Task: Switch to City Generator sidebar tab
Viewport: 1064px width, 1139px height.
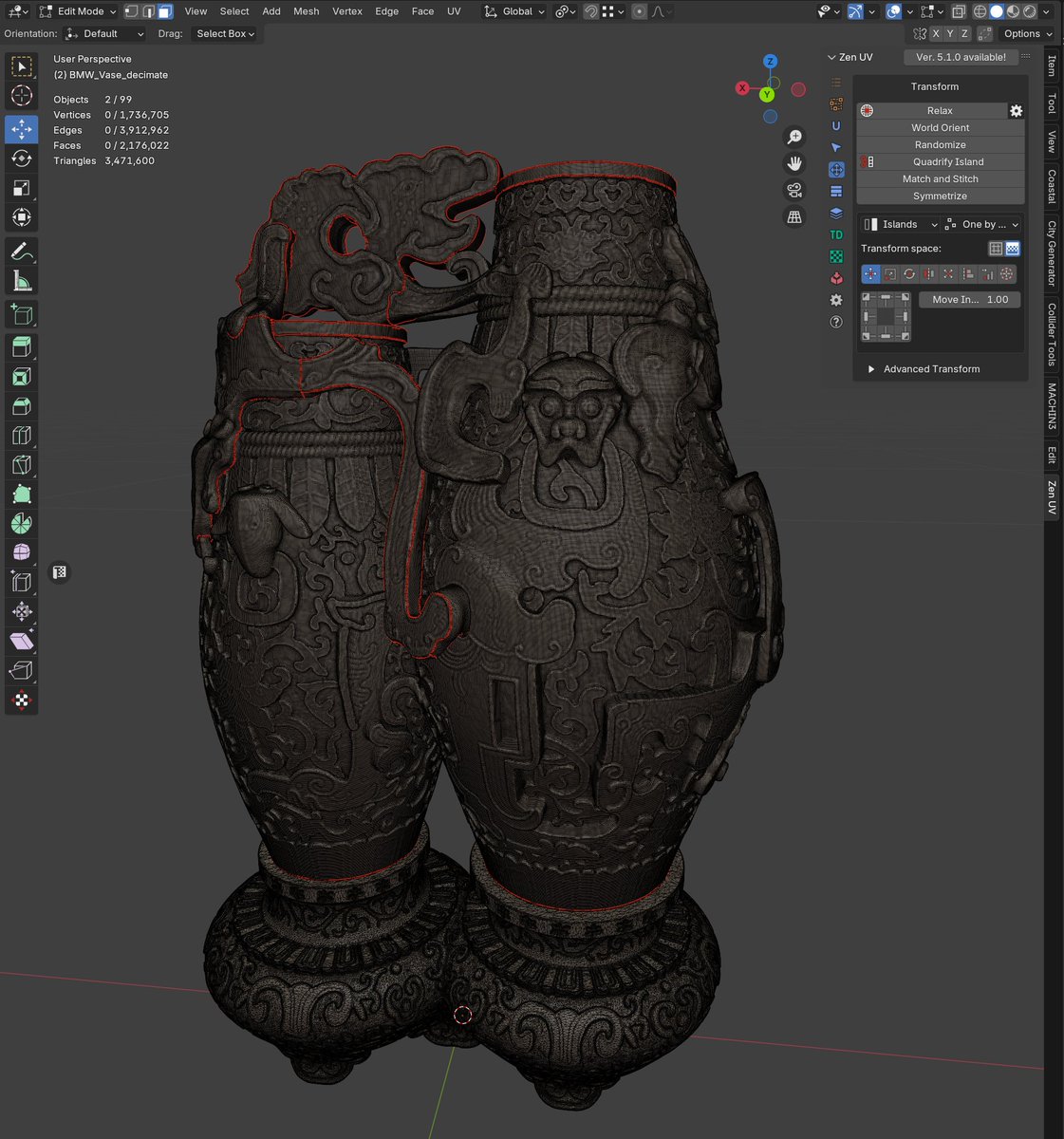Action: pyautogui.click(x=1052, y=253)
